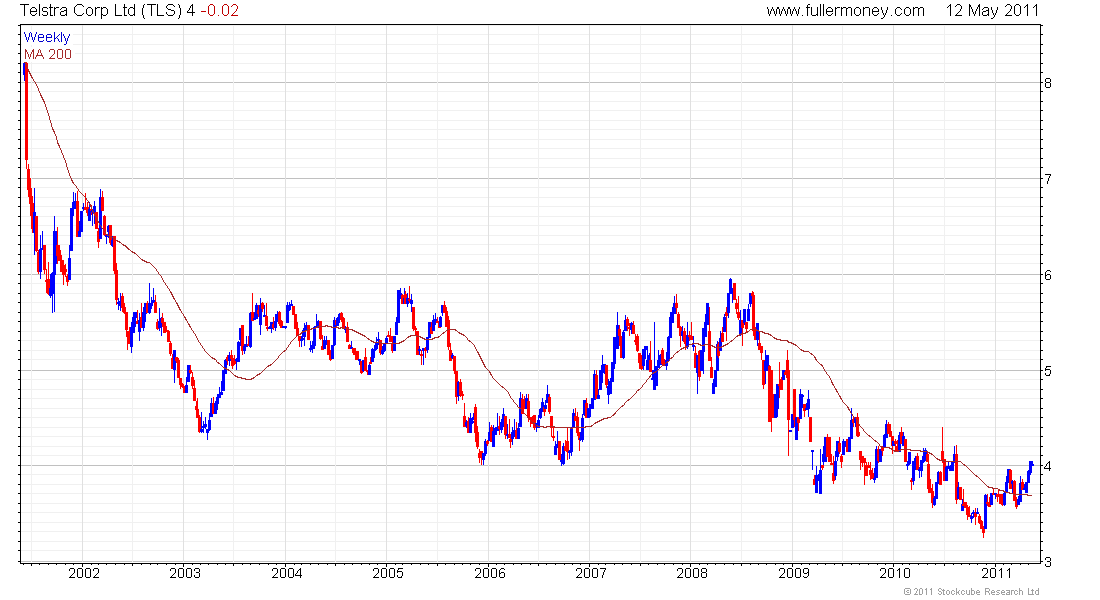Click the price level 5 axis label

[x=1048, y=371]
